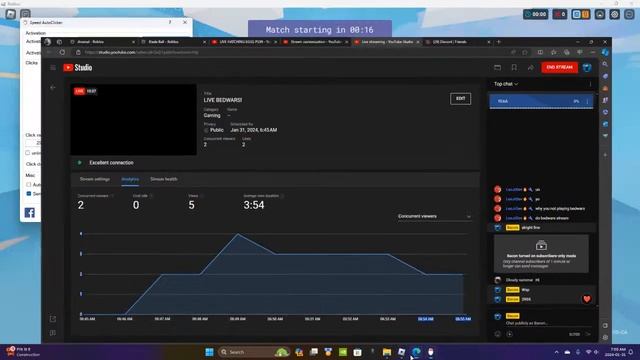Open the Roblox game settings gear
Screen dimensions: 640x360
click(x=615, y=14)
